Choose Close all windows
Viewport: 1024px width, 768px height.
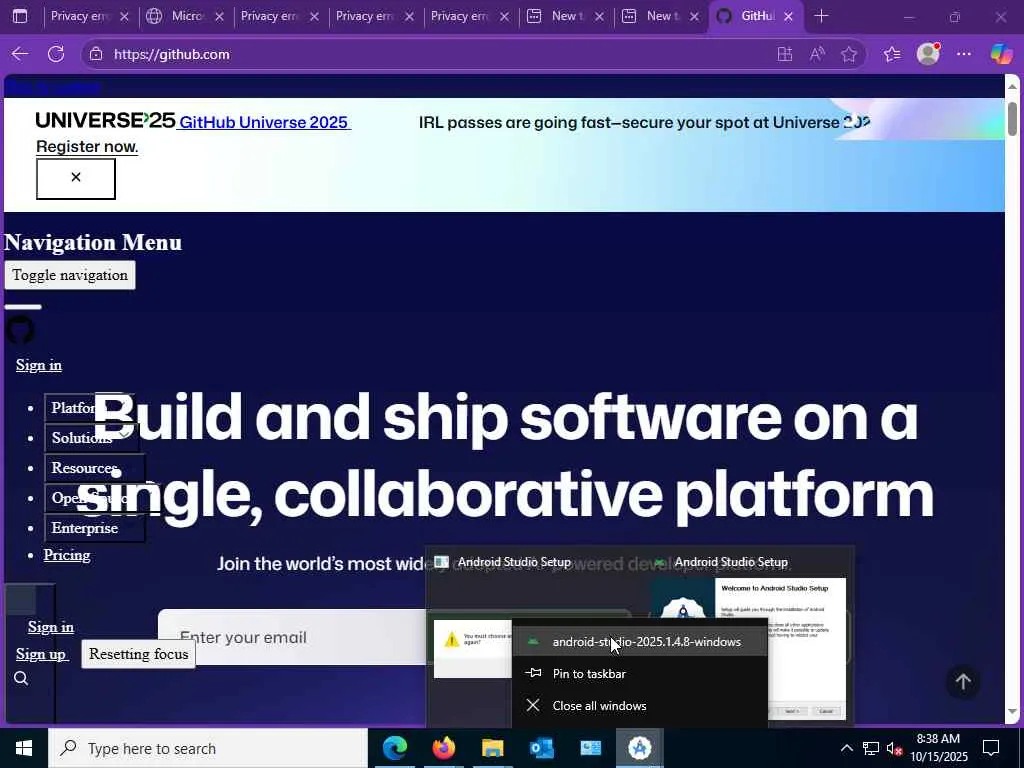click(640, 706)
